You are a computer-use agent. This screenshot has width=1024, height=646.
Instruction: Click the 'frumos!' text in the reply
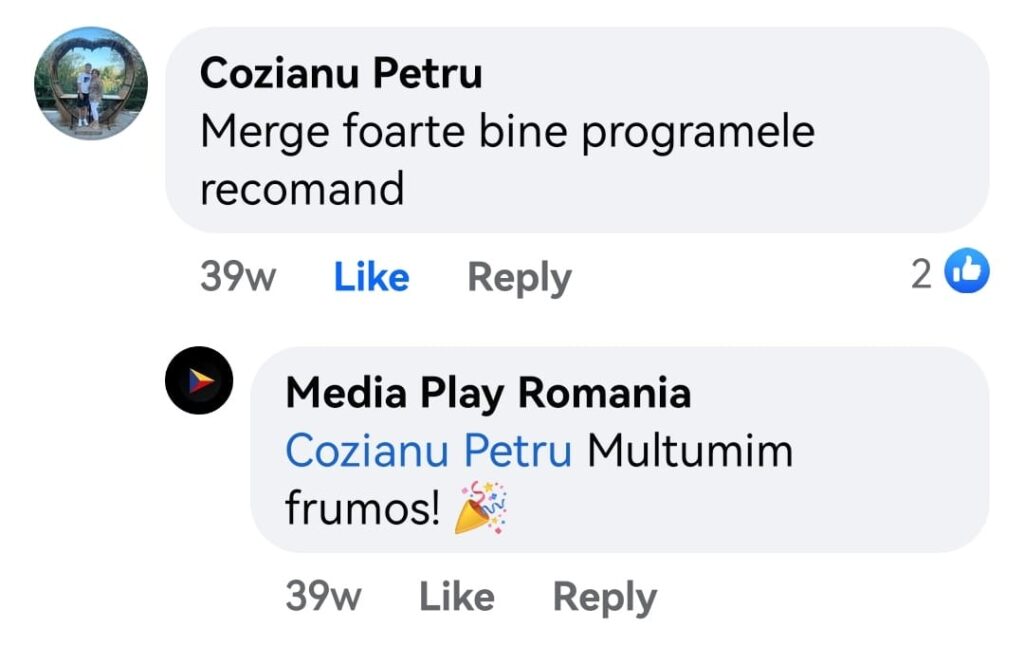362,508
